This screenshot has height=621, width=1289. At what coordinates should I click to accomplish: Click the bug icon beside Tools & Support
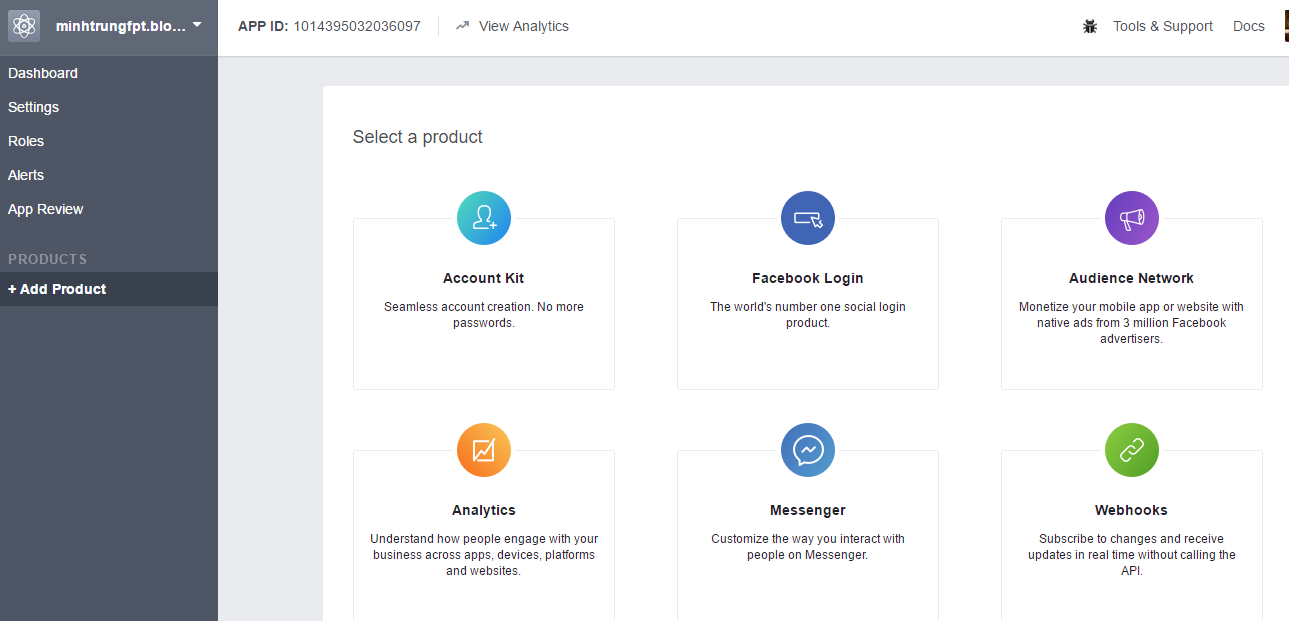tap(1090, 27)
